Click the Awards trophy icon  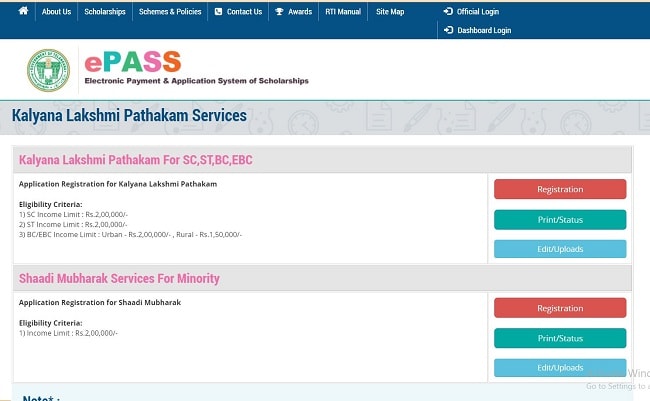coord(279,12)
